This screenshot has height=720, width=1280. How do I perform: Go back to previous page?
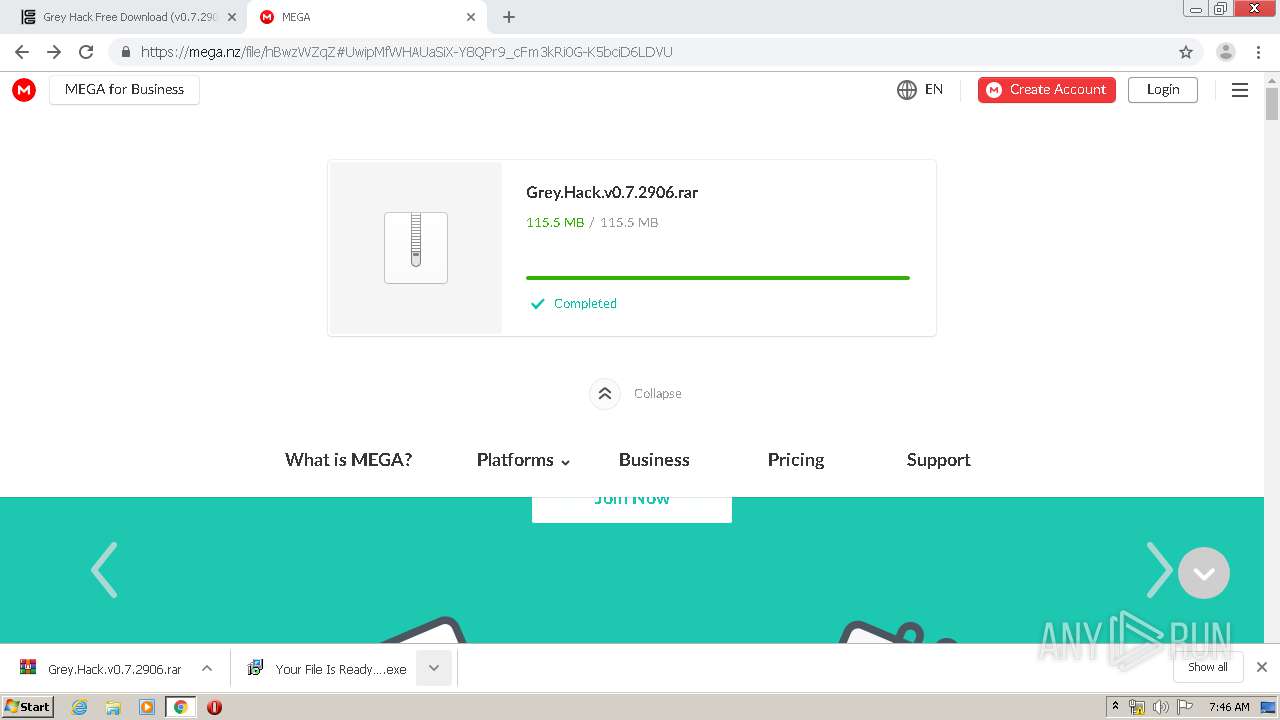click(22, 52)
